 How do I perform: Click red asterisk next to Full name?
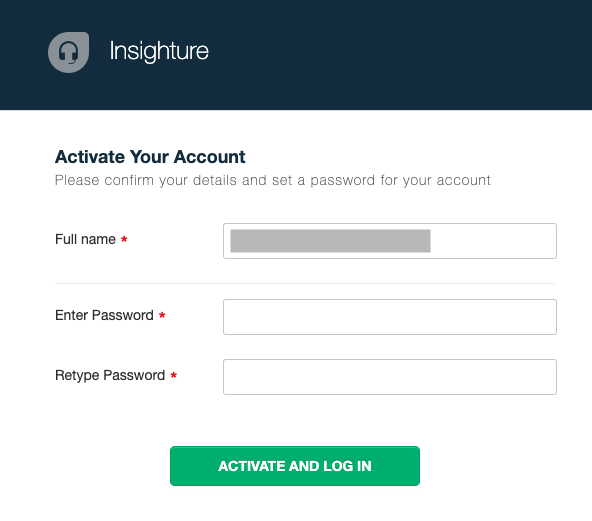(x=124, y=239)
